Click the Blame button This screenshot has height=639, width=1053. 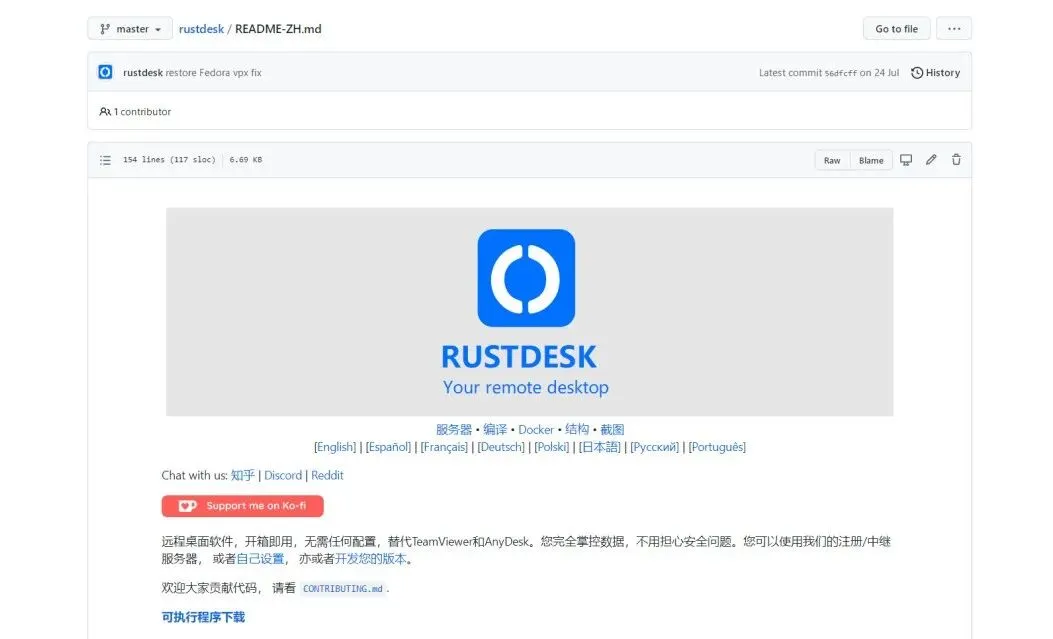tap(871, 160)
